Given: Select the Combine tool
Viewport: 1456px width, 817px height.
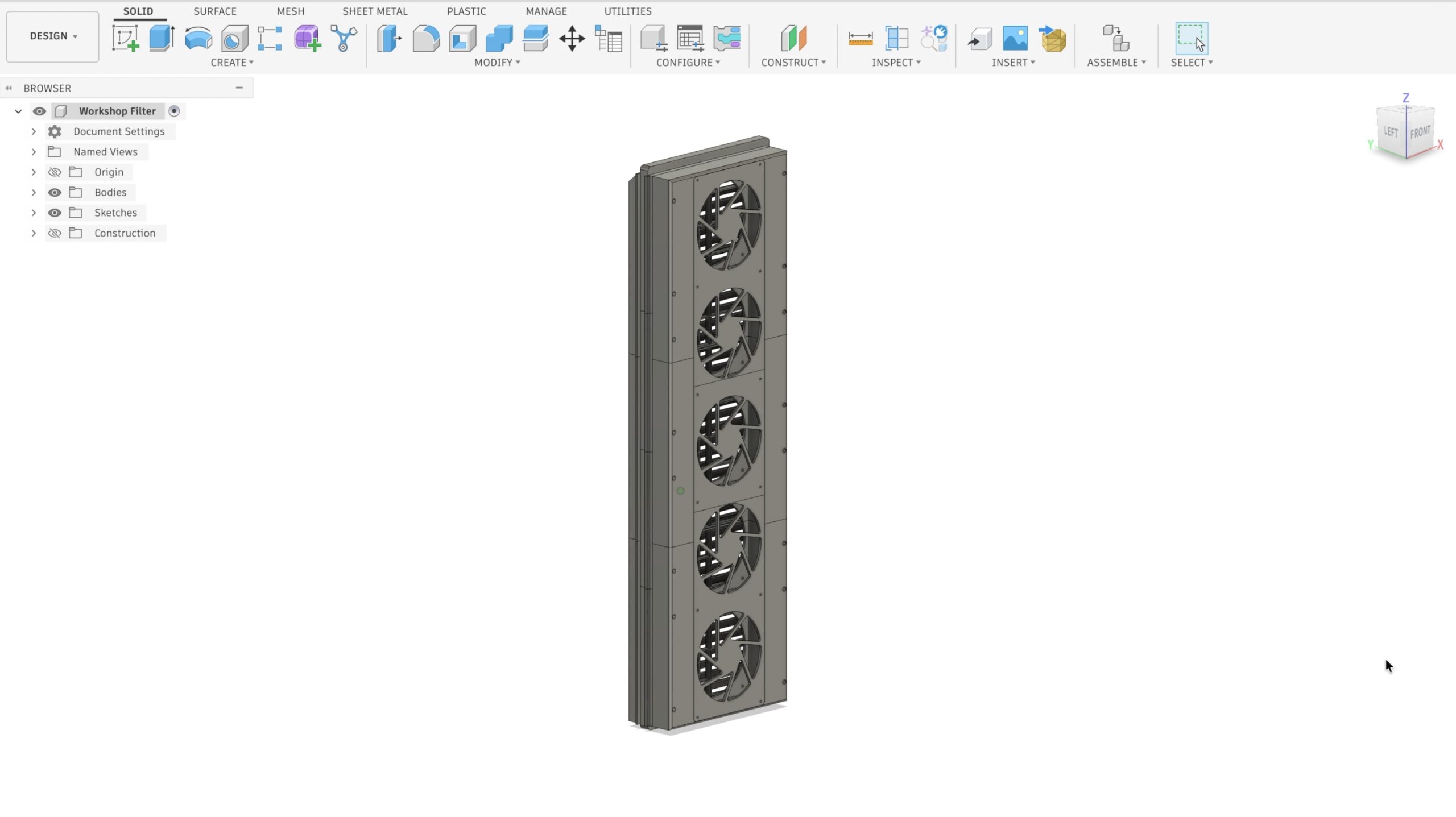Looking at the screenshot, I should click(499, 39).
